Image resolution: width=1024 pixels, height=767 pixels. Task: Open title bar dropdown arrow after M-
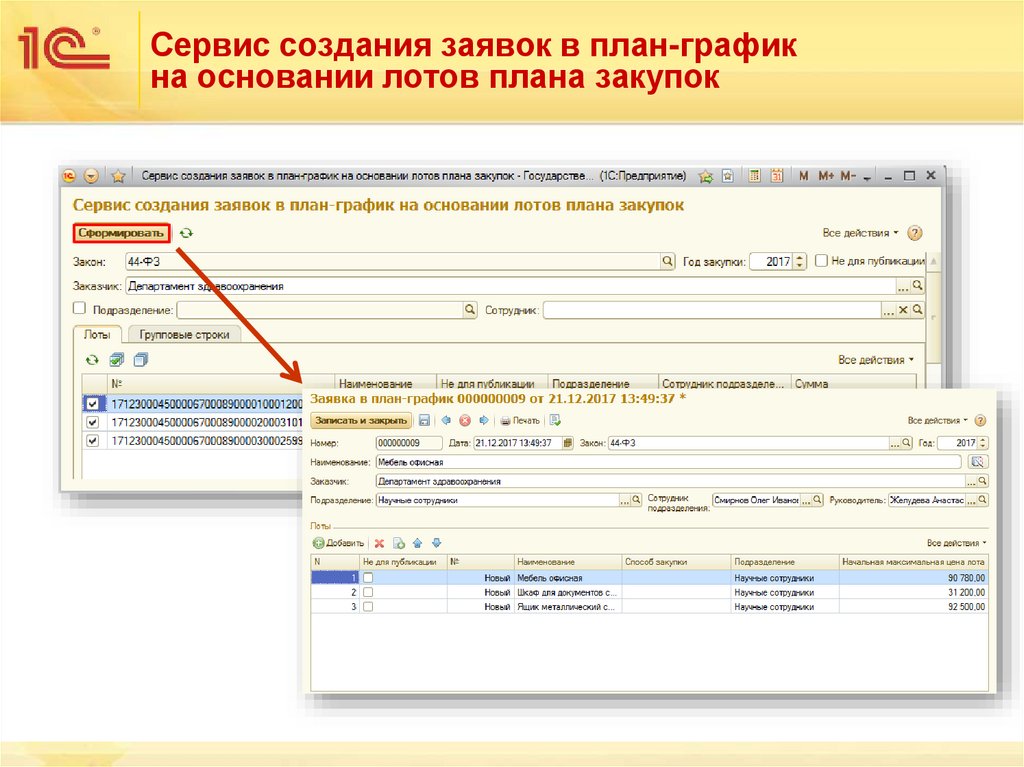click(867, 176)
